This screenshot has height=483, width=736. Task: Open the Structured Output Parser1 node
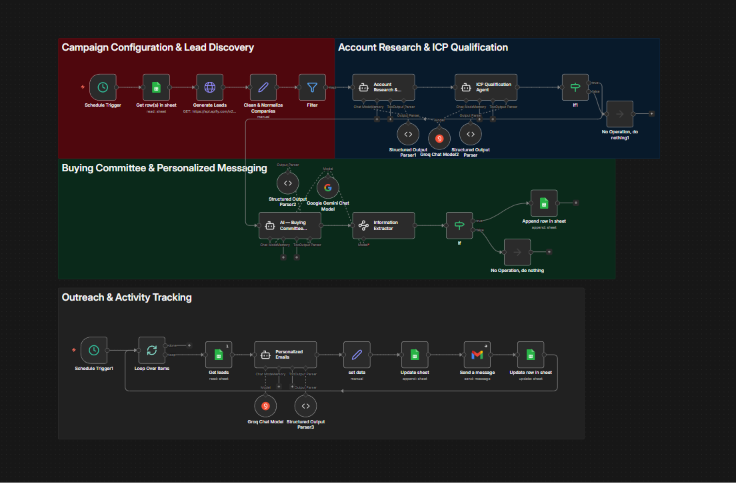[x=408, y=134]
